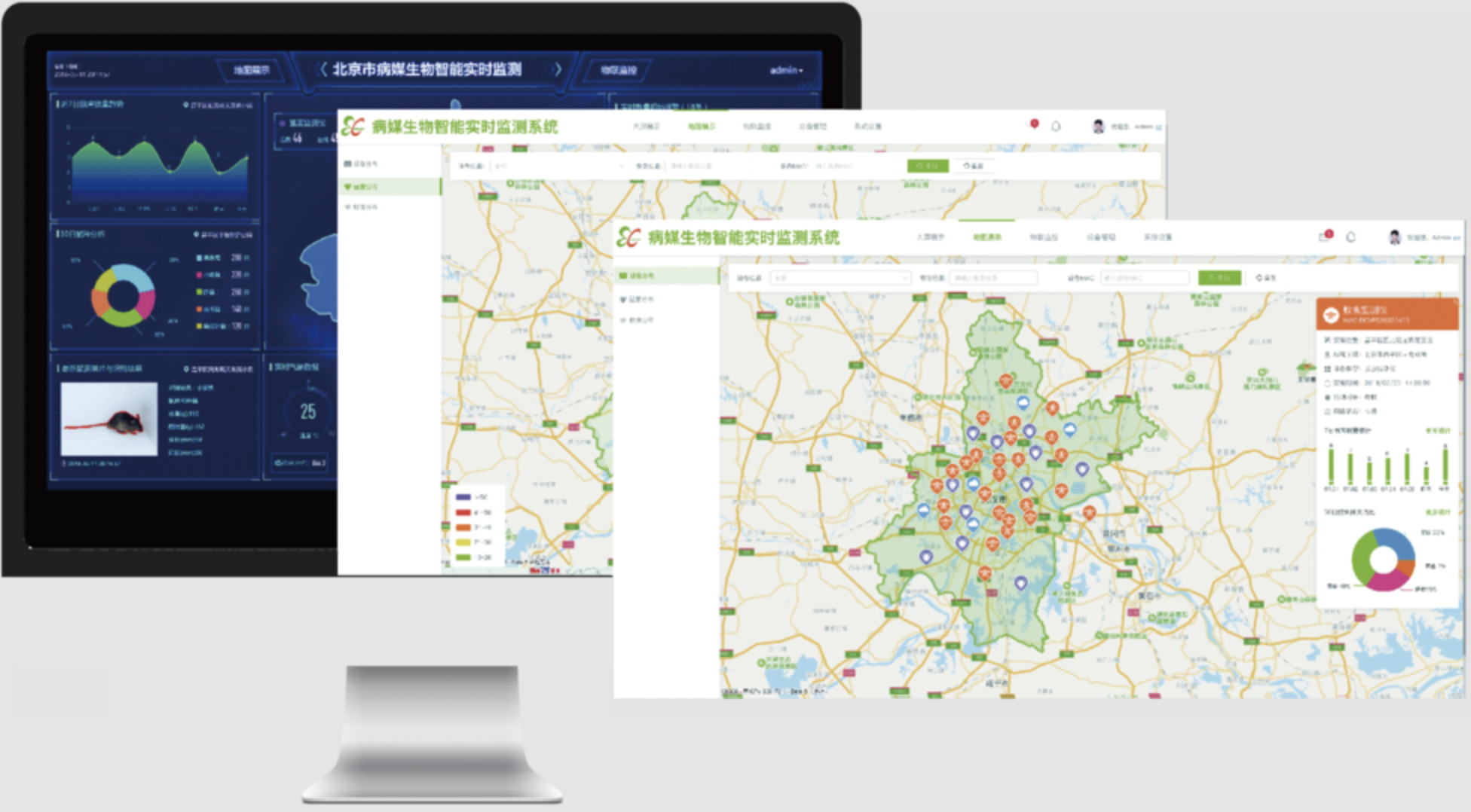Screen dimensions: 1471x812
Task: Click the 物联监控 button on the dark dashboard
Action: (x=619, y=70)
